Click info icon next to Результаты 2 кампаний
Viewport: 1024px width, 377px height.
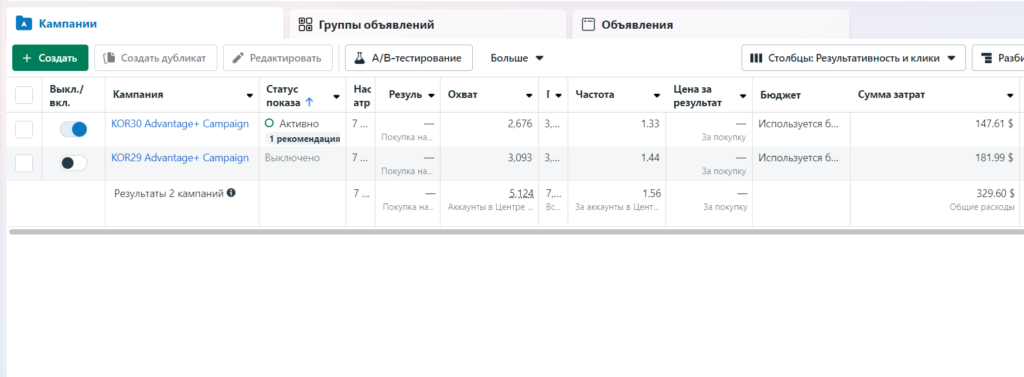click(231, 193)
